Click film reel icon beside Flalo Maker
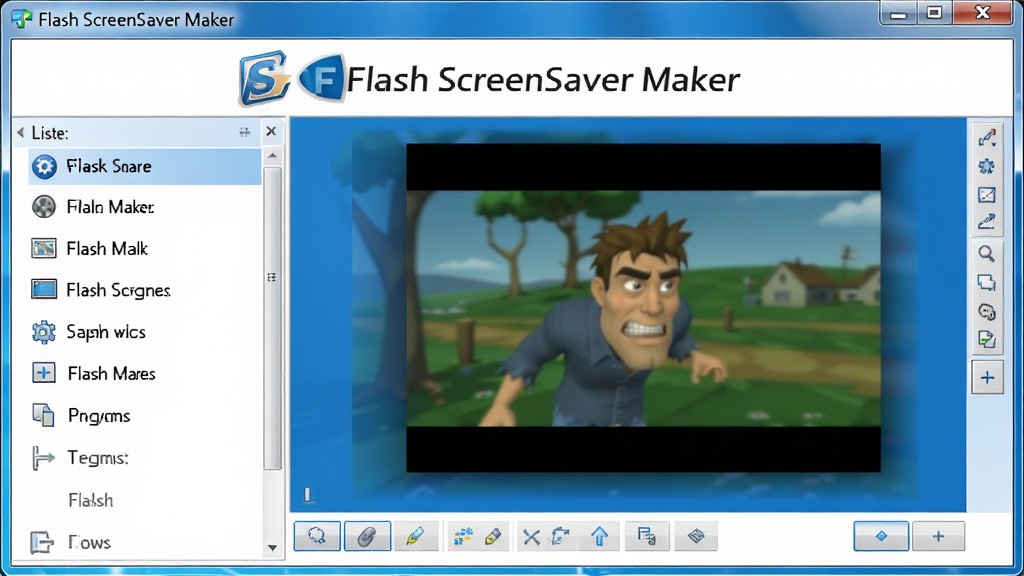 click(x=44, y=207)
